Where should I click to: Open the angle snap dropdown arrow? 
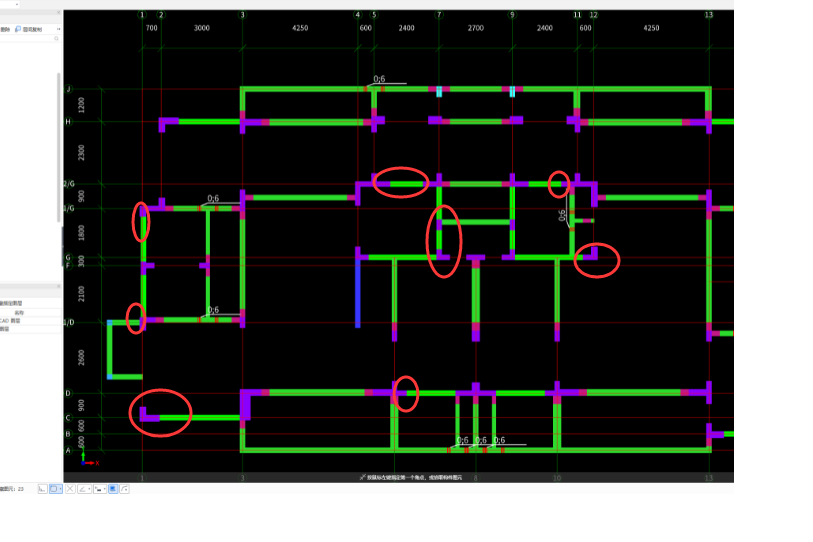click(89, 489)
